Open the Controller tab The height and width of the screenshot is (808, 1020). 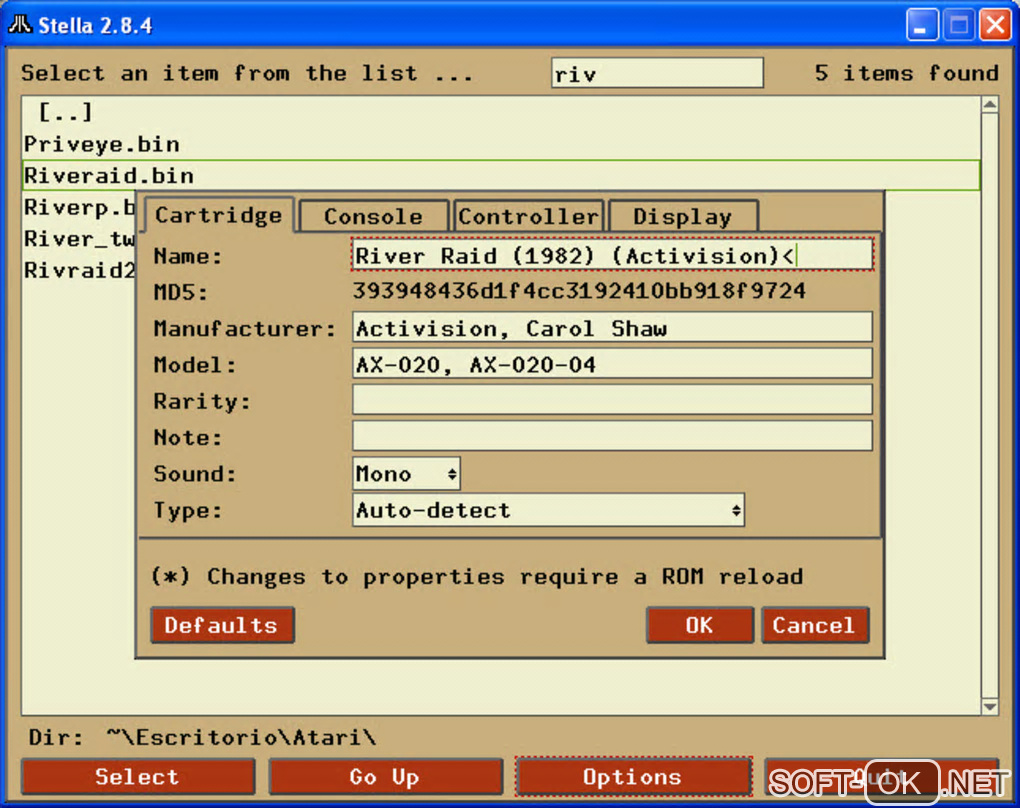tap(528, 217)
